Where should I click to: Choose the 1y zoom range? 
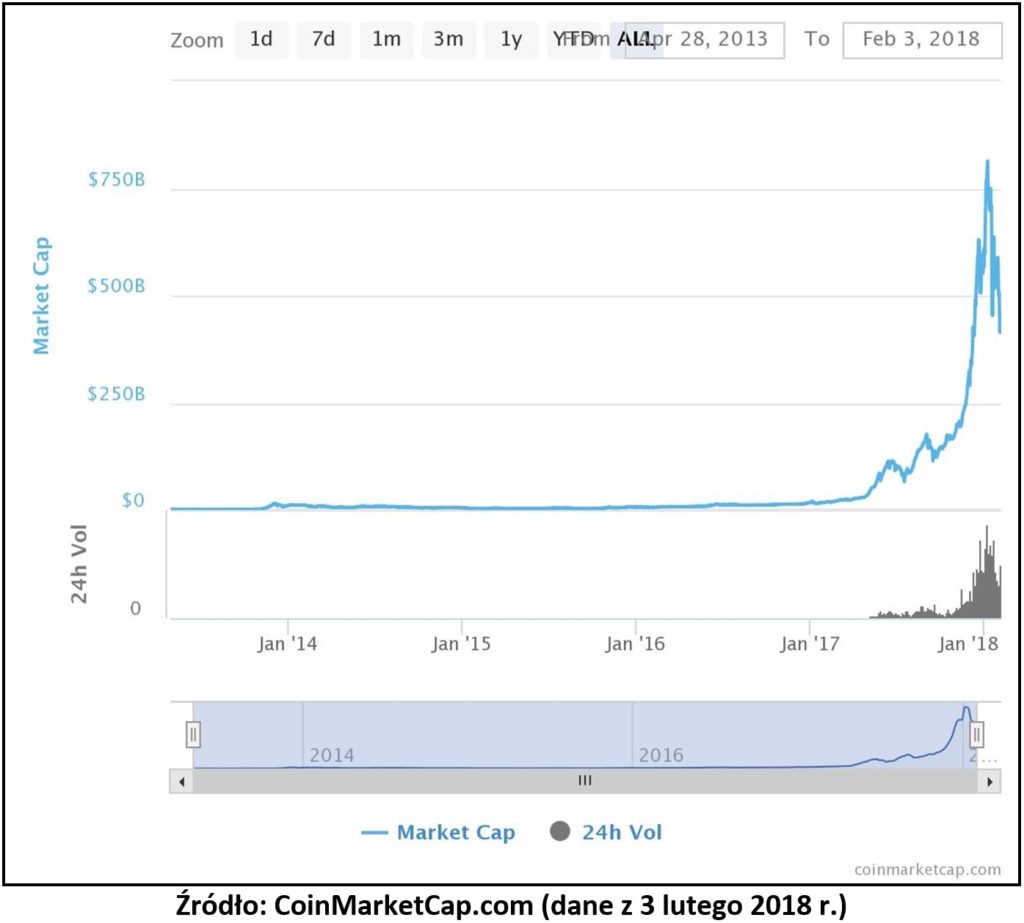(x=511, y=40)
